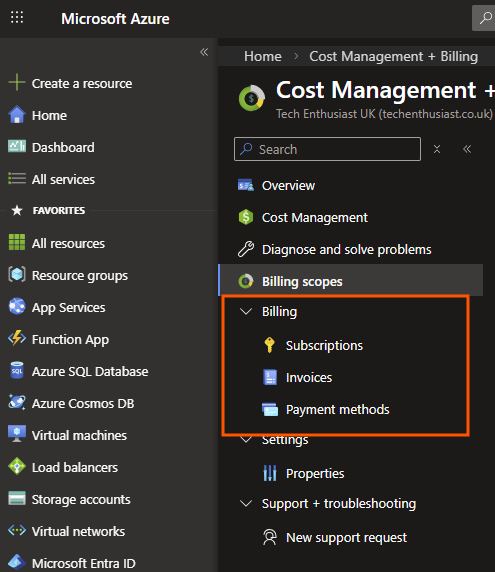Click the Billing scopes icon

coord(246,281)
